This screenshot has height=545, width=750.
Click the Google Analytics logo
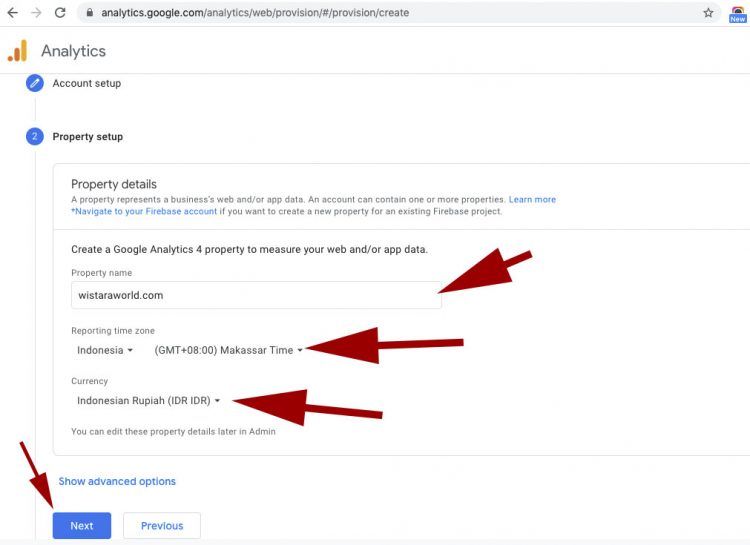(x=18, y=51)
